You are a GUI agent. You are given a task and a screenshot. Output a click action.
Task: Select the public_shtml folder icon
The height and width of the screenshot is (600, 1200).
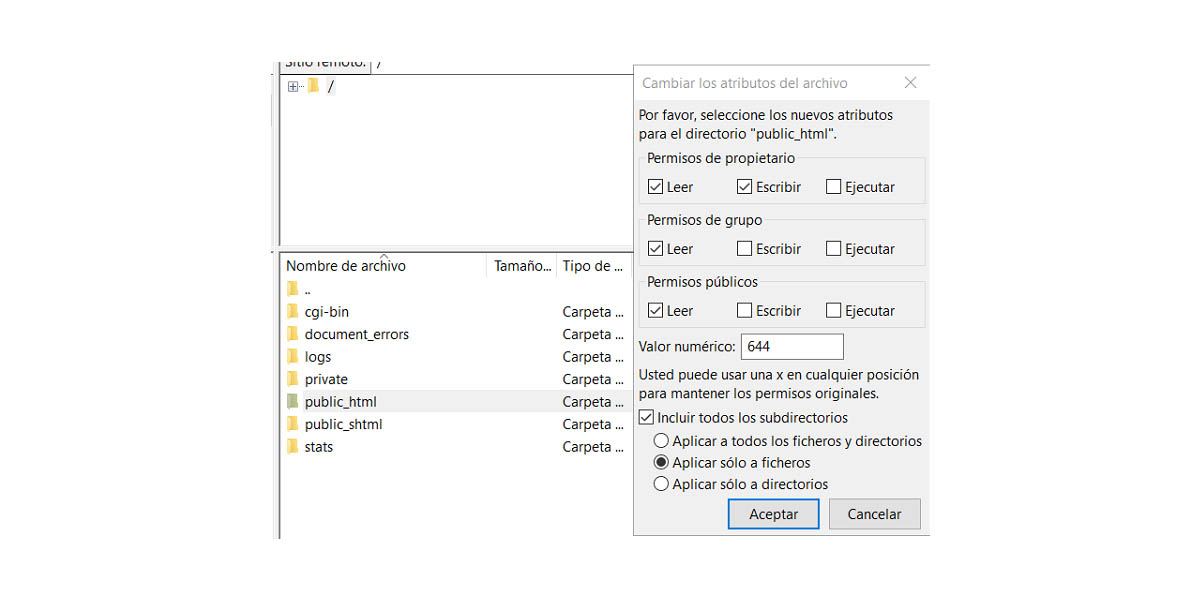coord(292,424)
